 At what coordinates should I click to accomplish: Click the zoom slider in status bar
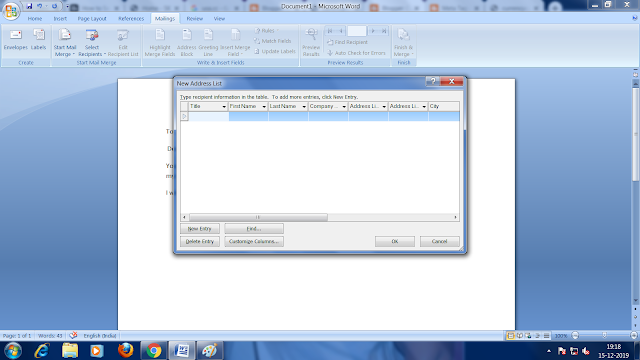pos(604,336)
